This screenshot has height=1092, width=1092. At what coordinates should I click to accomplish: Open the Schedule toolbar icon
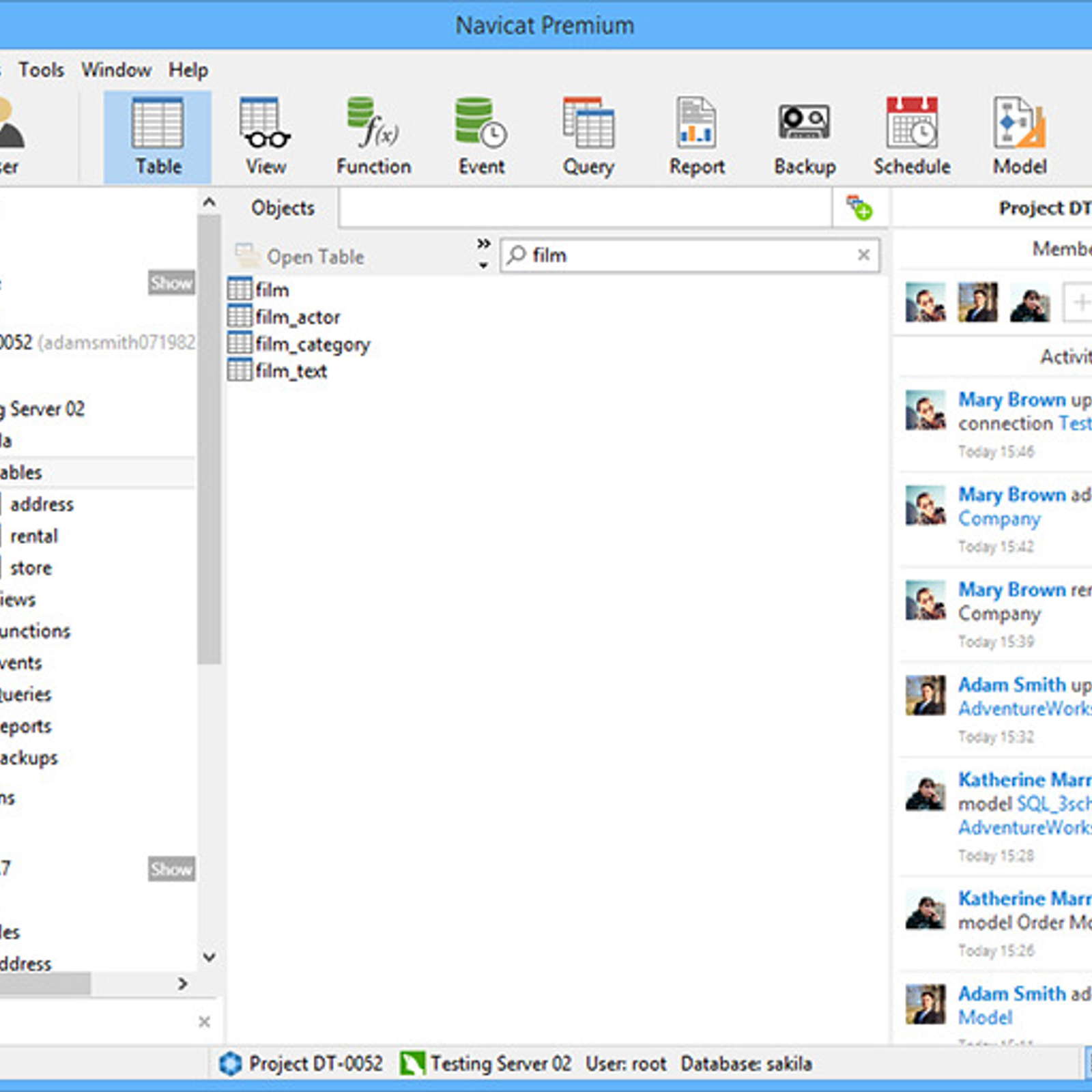point(912,137)
